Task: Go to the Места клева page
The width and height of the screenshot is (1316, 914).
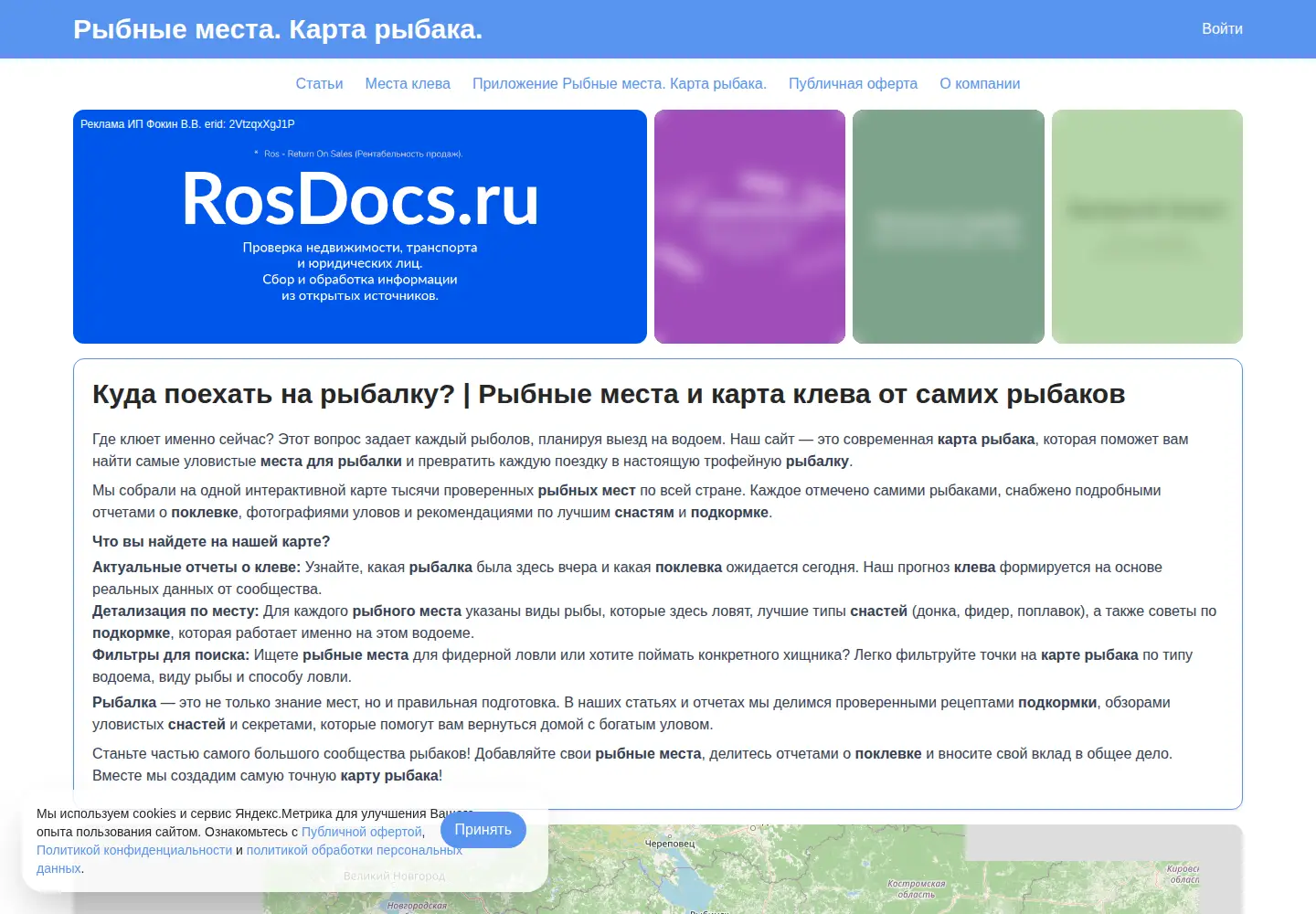Action: 408,84
